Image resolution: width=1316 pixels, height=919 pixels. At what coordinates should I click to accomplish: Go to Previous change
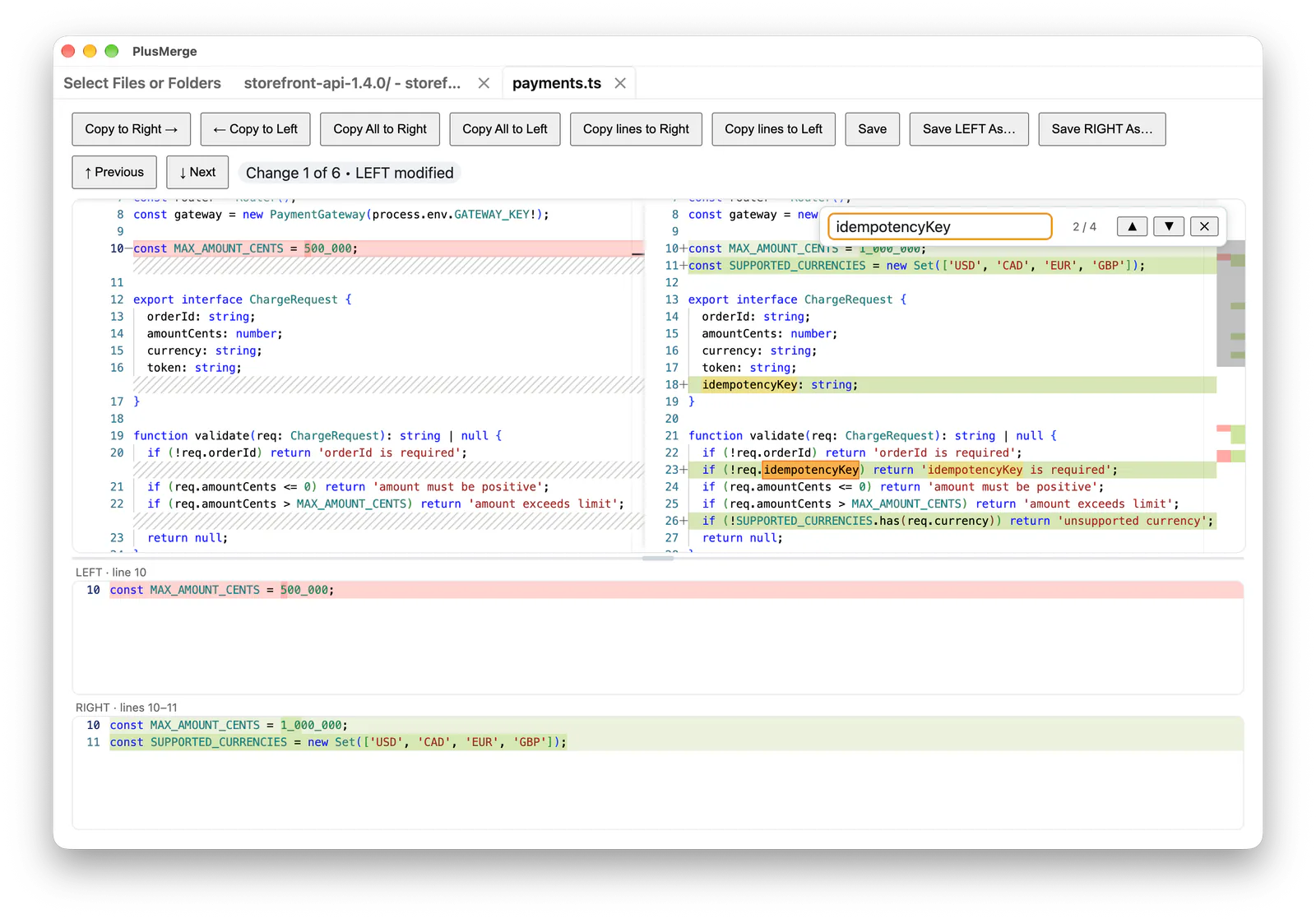(114, 172)
